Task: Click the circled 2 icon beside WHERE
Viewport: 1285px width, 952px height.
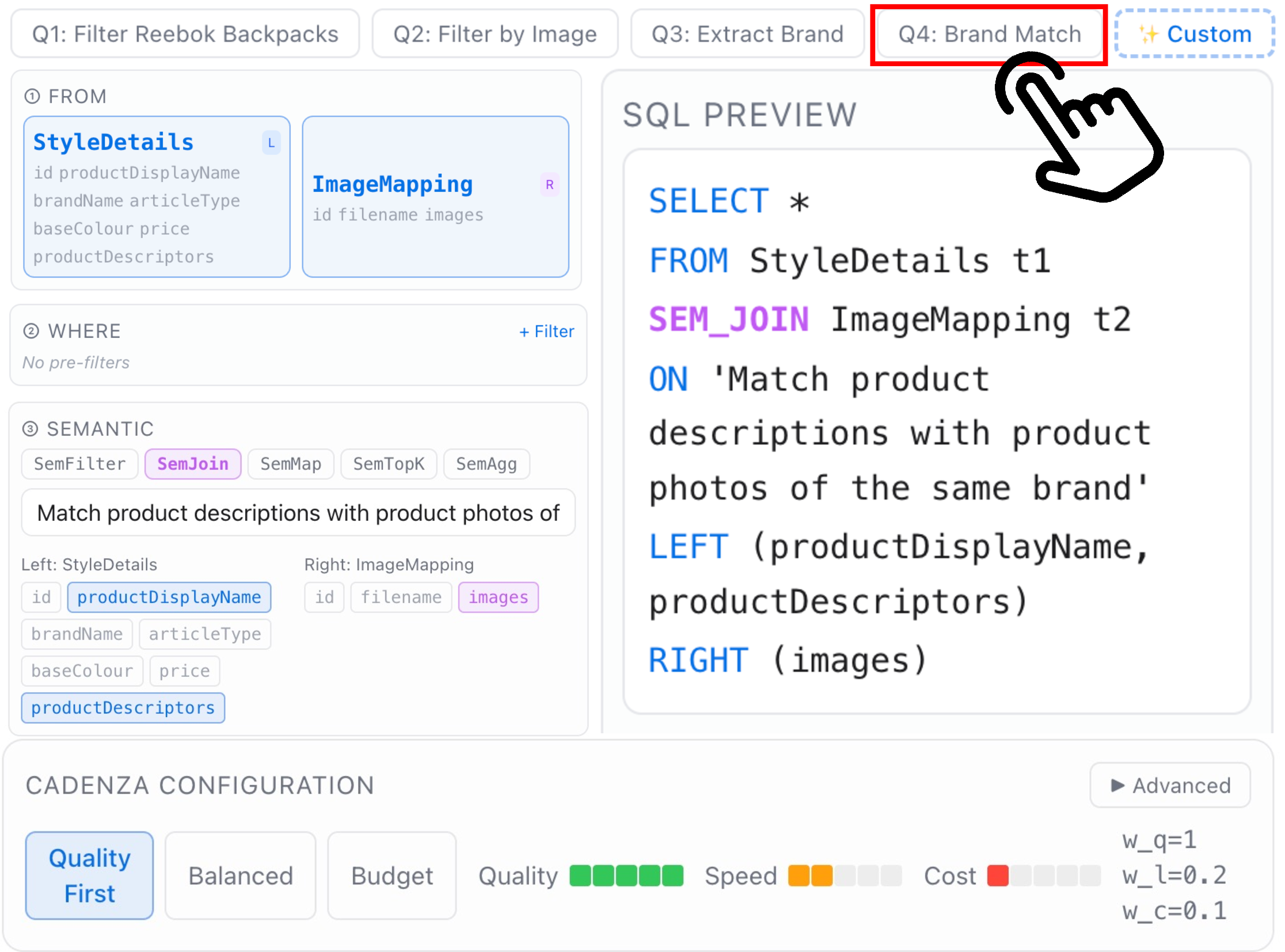Action: (31, 331)
